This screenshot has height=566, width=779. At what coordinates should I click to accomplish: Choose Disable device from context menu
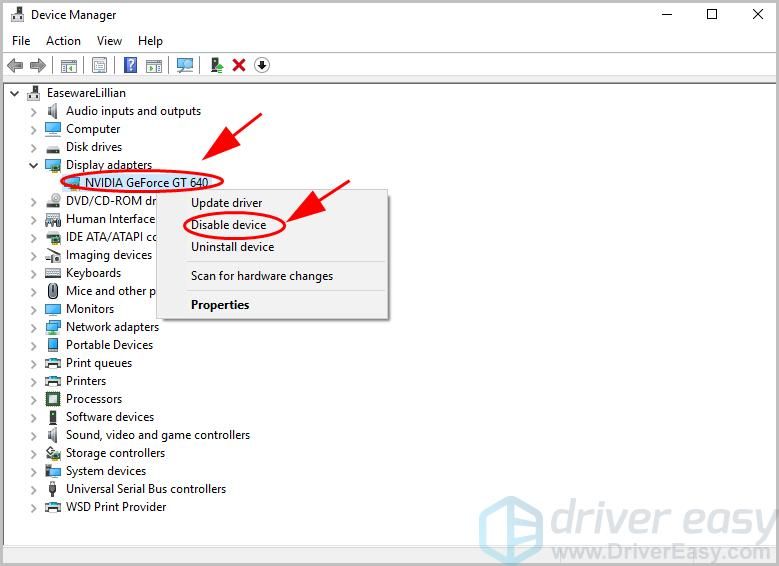tap(228, 225)
